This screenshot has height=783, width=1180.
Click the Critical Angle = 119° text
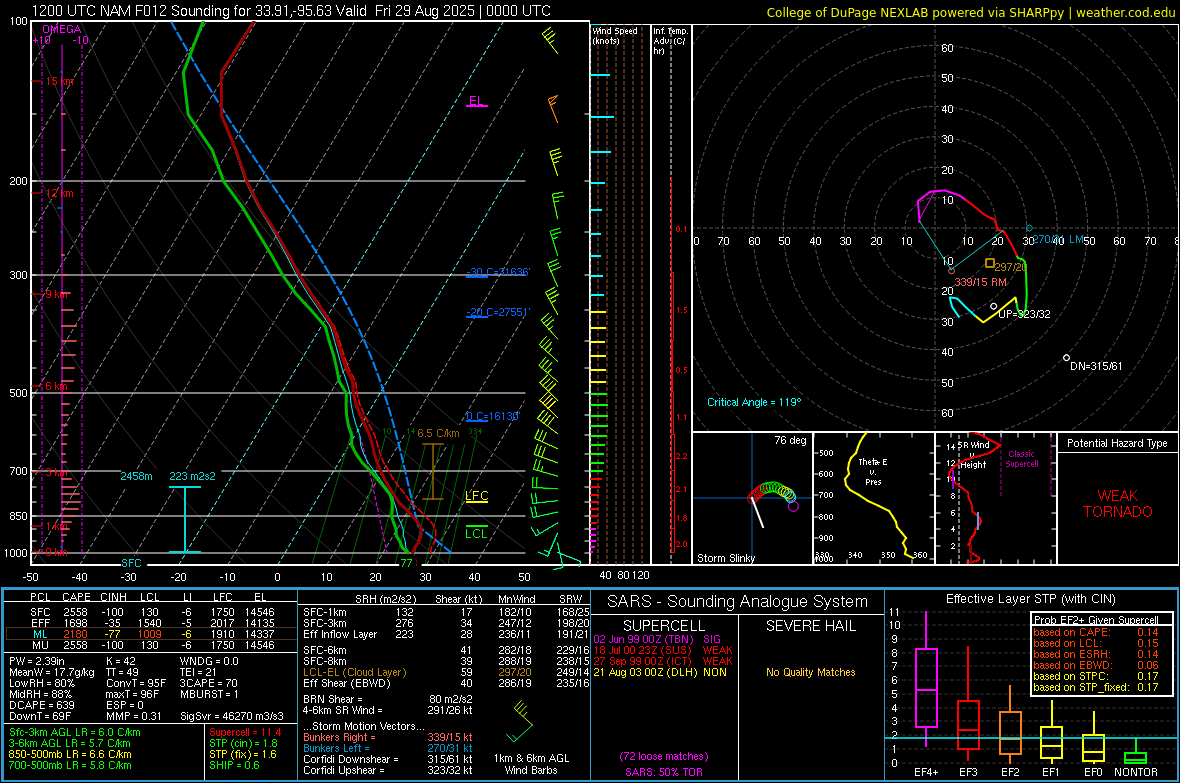click(x=754, y=402)
